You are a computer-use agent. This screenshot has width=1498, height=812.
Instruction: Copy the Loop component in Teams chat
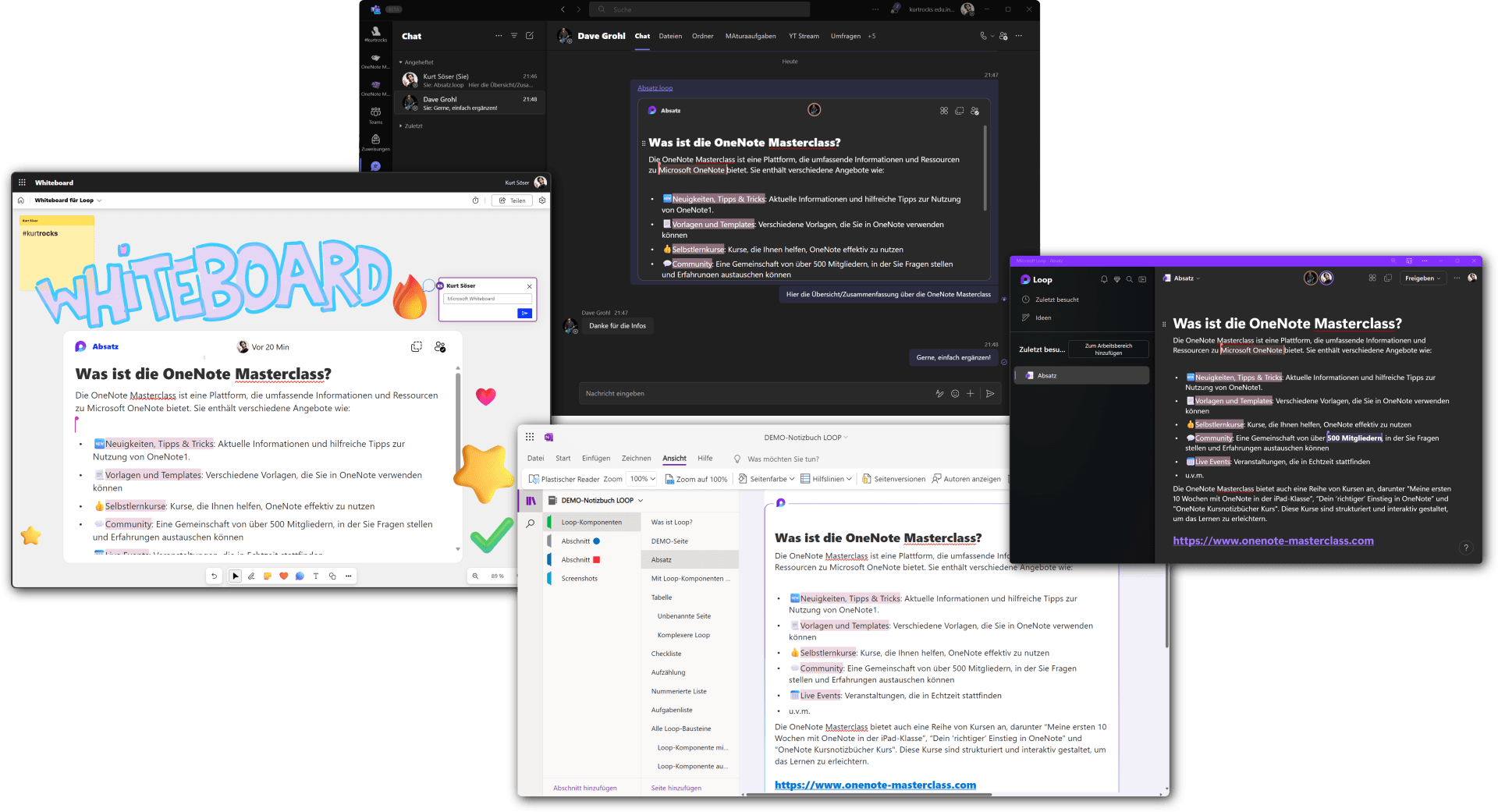960,111
